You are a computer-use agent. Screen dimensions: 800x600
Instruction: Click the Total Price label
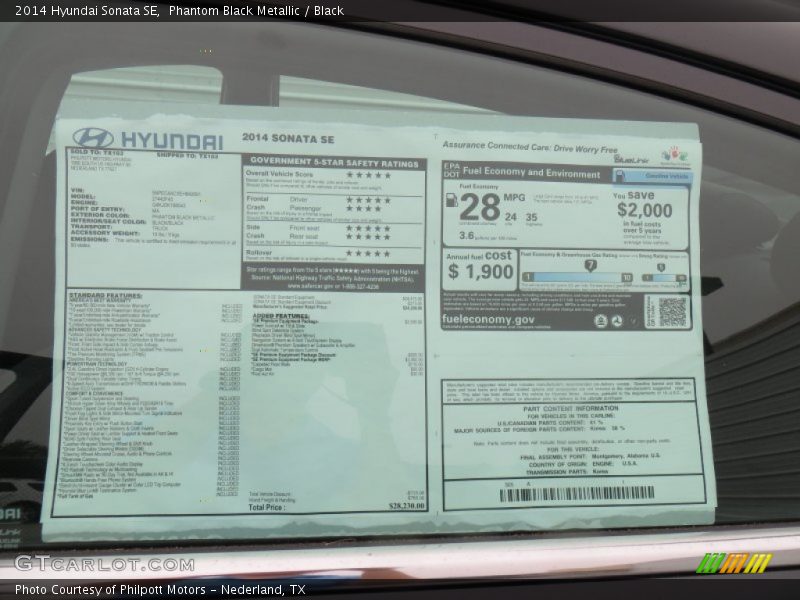[266, 508]
